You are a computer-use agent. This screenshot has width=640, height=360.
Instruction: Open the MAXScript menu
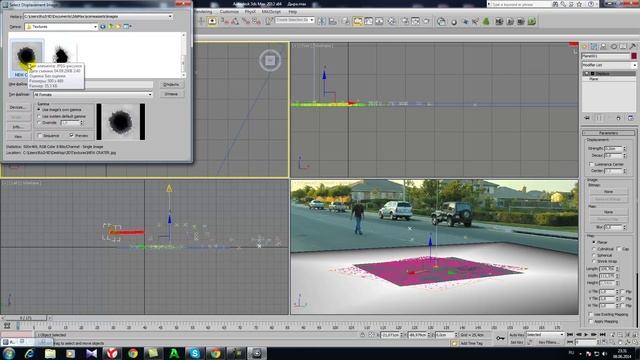tap(271, 11)
